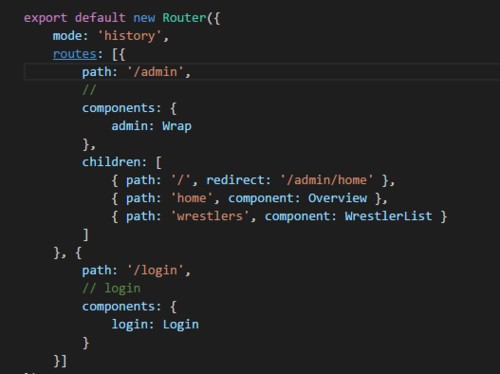The width and height of the screenshot is (500, 374).
Task: Click the '}, {' separator between routes
Action: [68, 253]
